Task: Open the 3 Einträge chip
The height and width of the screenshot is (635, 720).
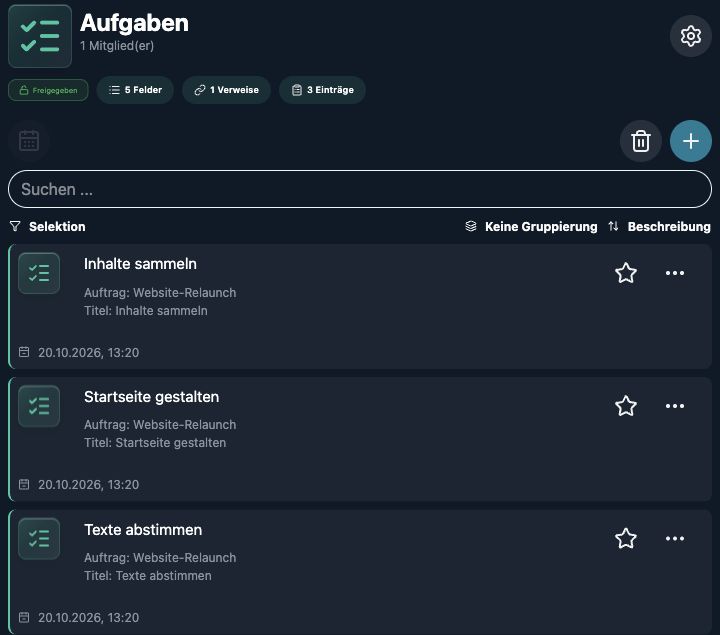Action: [322, 90]
